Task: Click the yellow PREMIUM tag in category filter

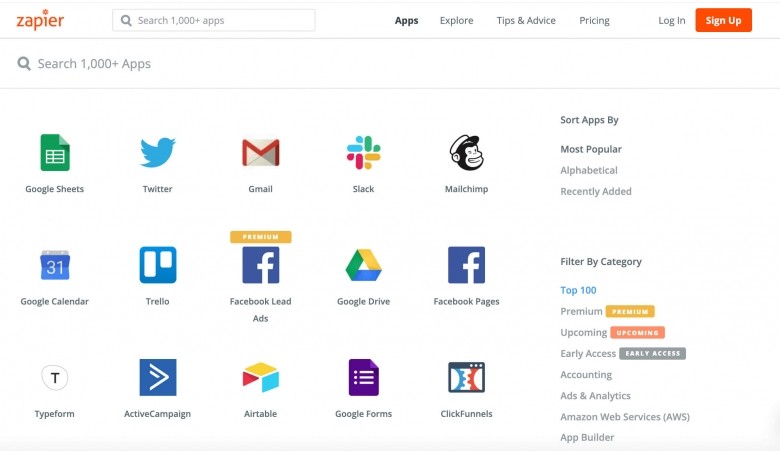Action: click(630, 312)
